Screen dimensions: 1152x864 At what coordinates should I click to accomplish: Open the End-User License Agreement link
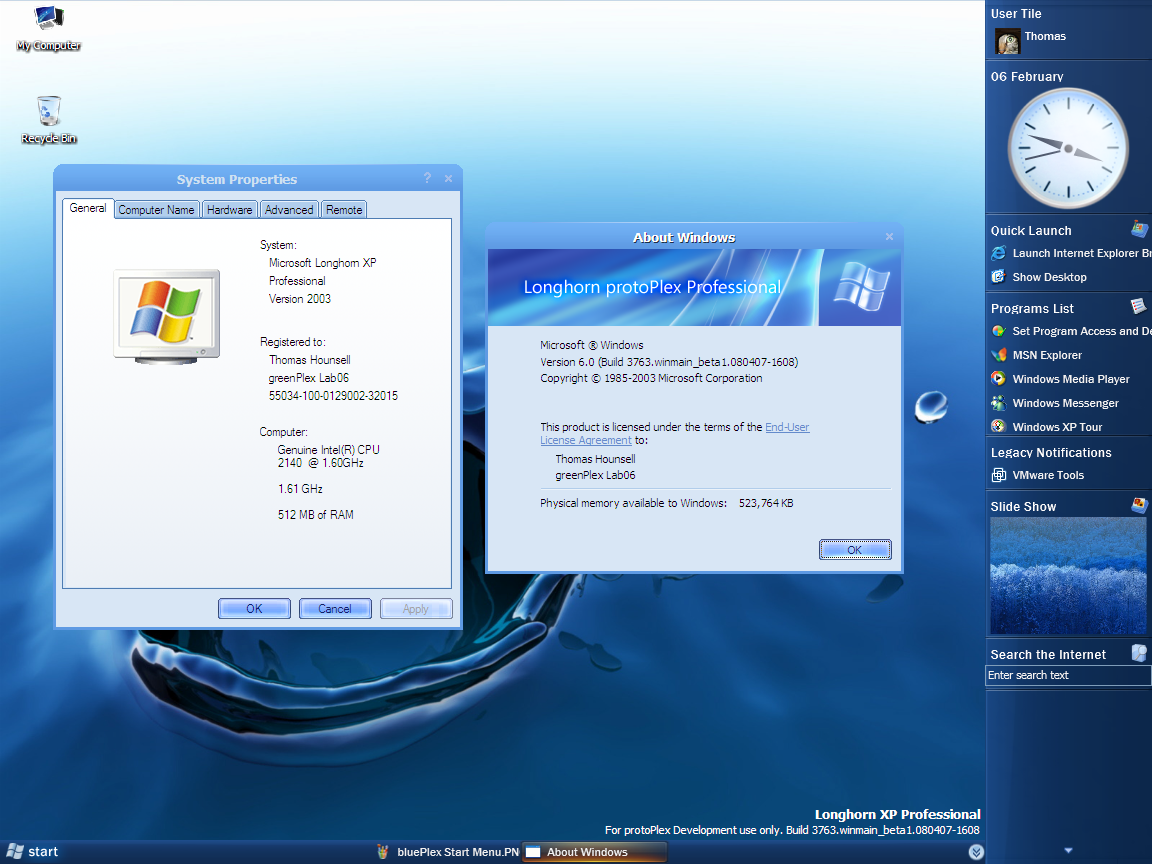[x=674, y=433]
